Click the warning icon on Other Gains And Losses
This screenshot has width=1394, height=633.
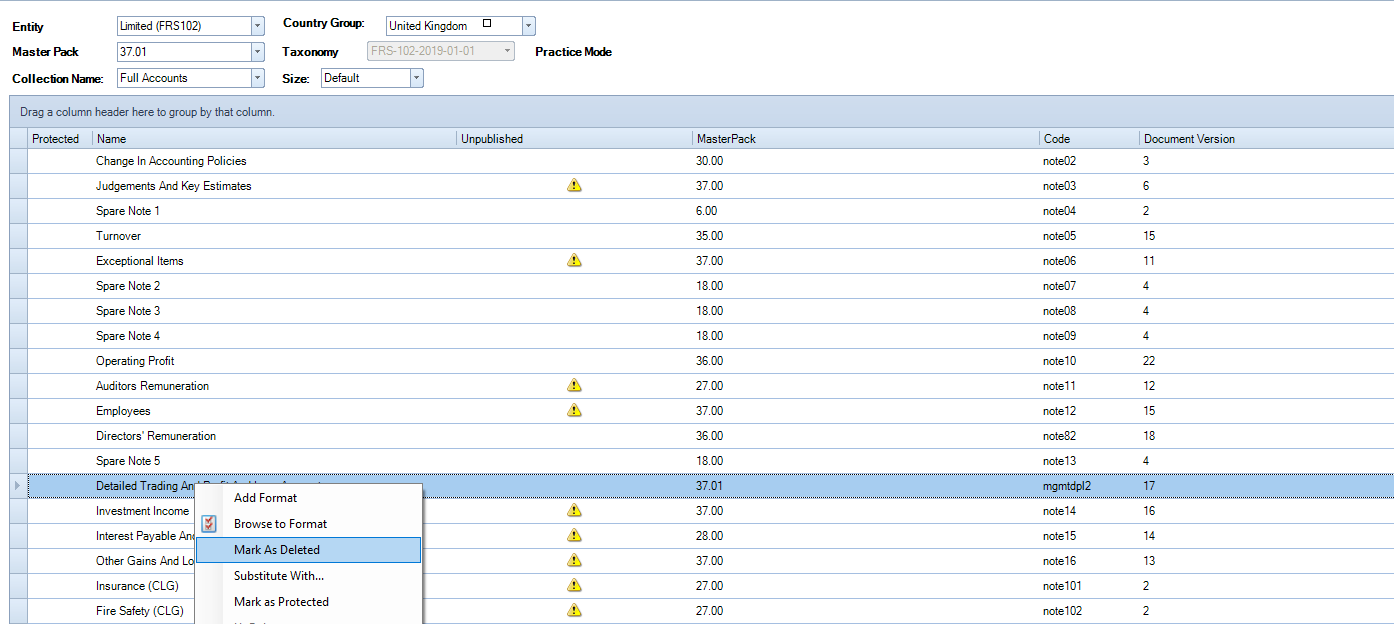pyautogui.click(x=574, y=560)
